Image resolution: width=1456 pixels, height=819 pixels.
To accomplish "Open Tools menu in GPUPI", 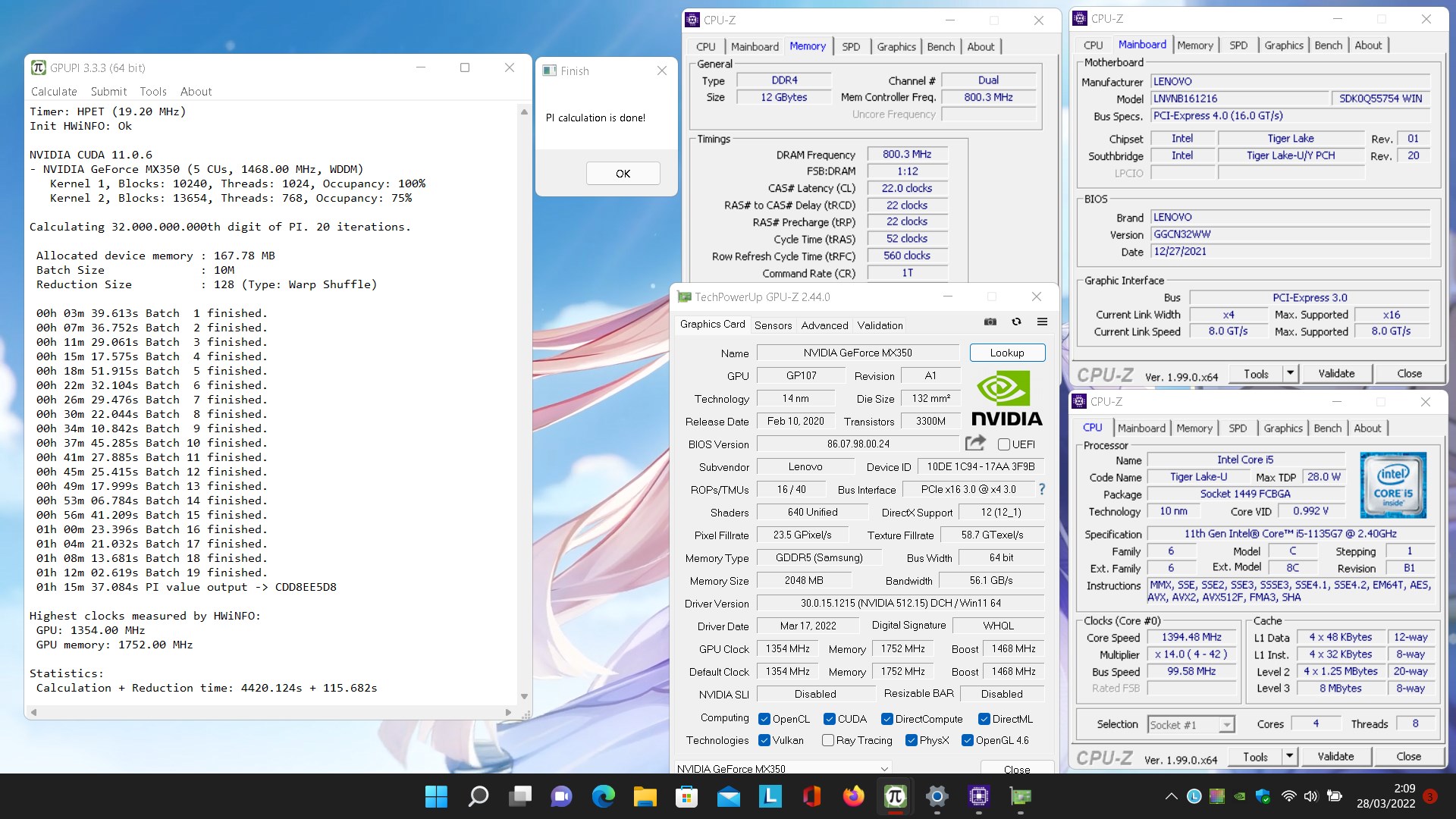I will [152, 91].
